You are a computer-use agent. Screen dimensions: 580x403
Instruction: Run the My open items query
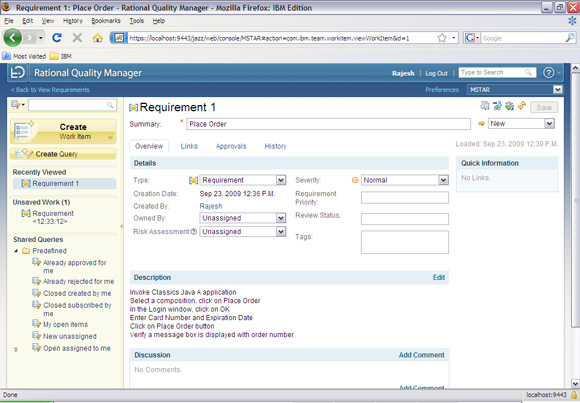(x=65, y=325)
